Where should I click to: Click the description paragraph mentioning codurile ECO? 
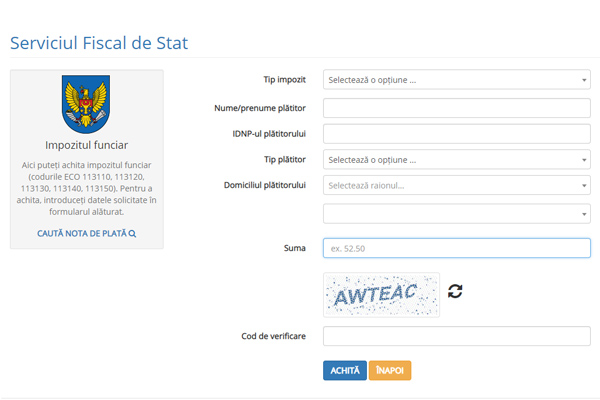coord(86,188)
